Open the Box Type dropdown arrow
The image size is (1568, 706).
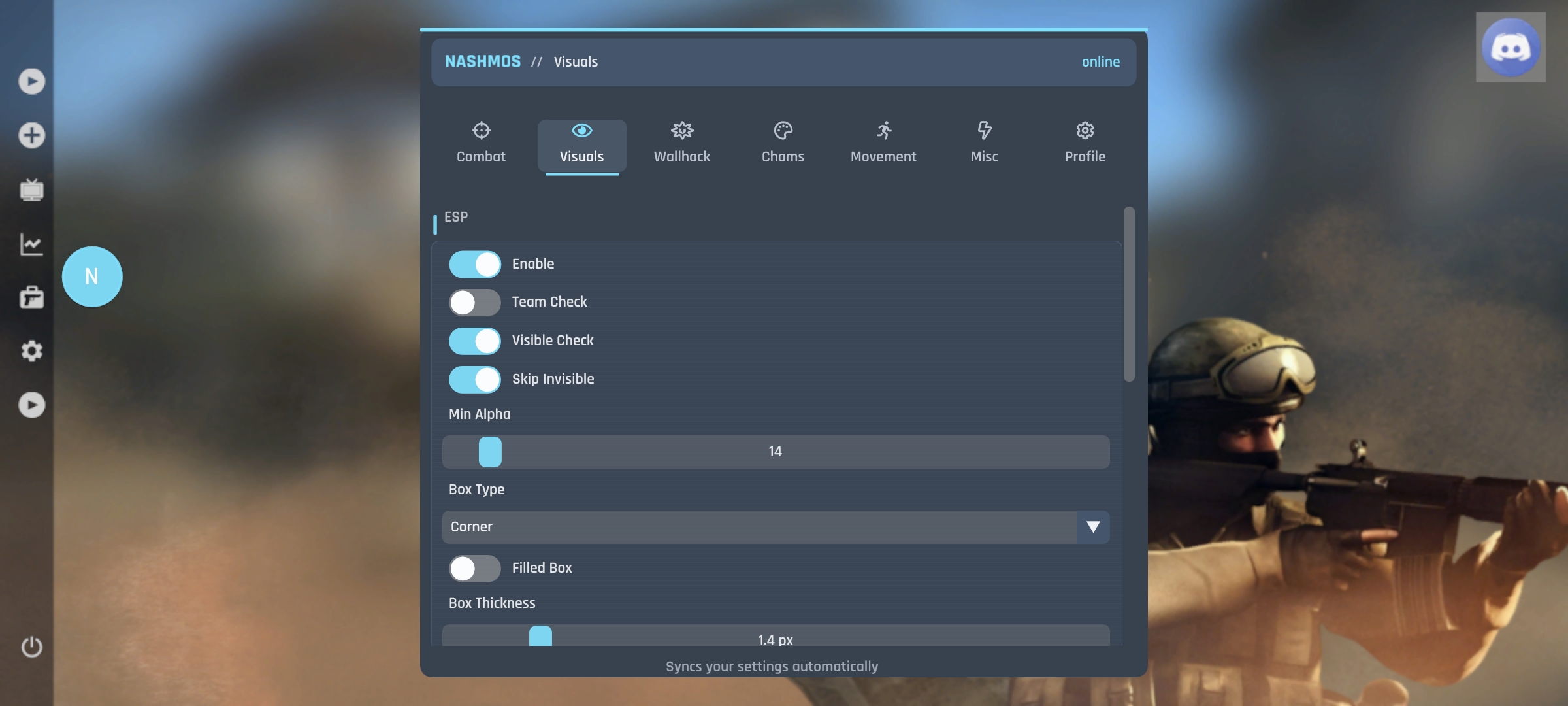(1093, 527)
